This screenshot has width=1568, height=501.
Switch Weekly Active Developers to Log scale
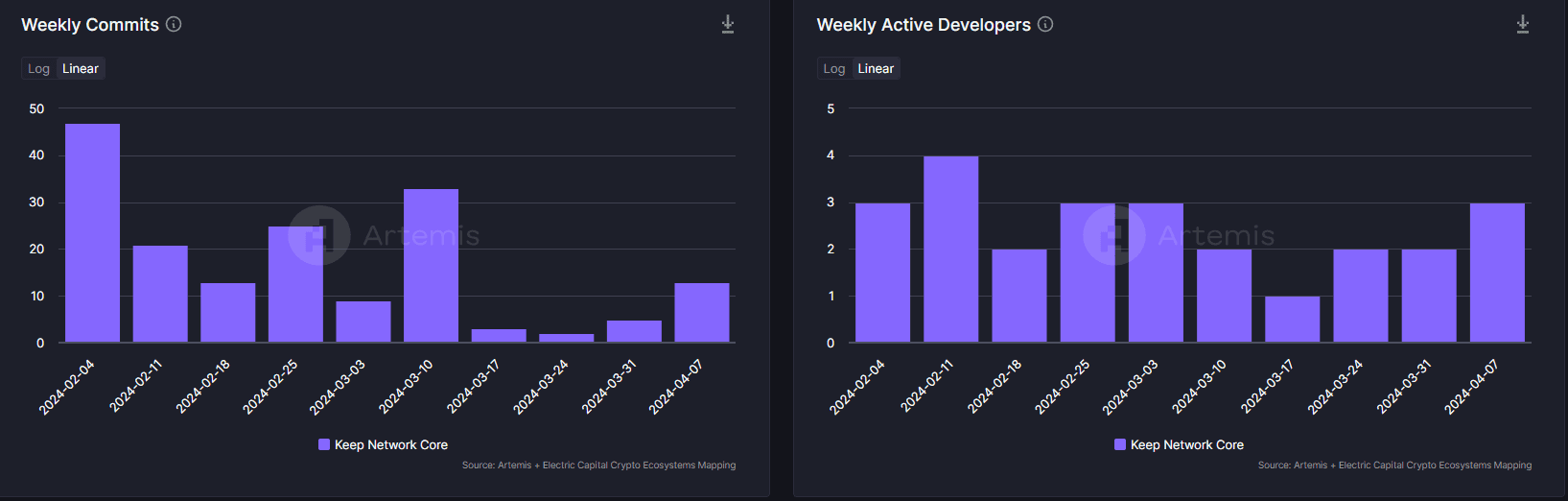pos(834,68)
